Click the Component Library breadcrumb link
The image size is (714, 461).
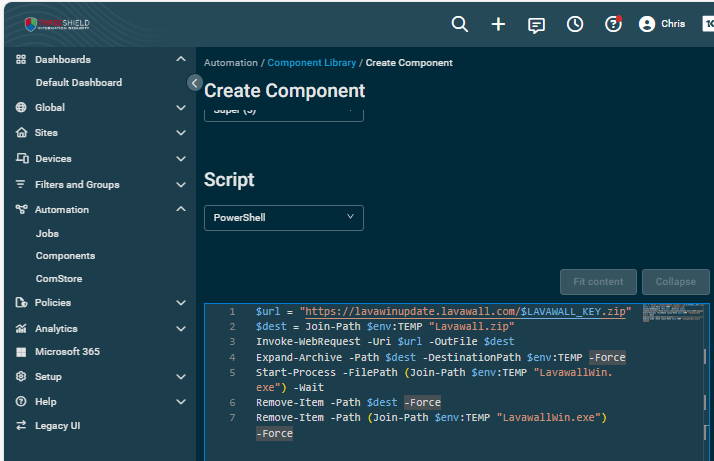tap(311, 63)
